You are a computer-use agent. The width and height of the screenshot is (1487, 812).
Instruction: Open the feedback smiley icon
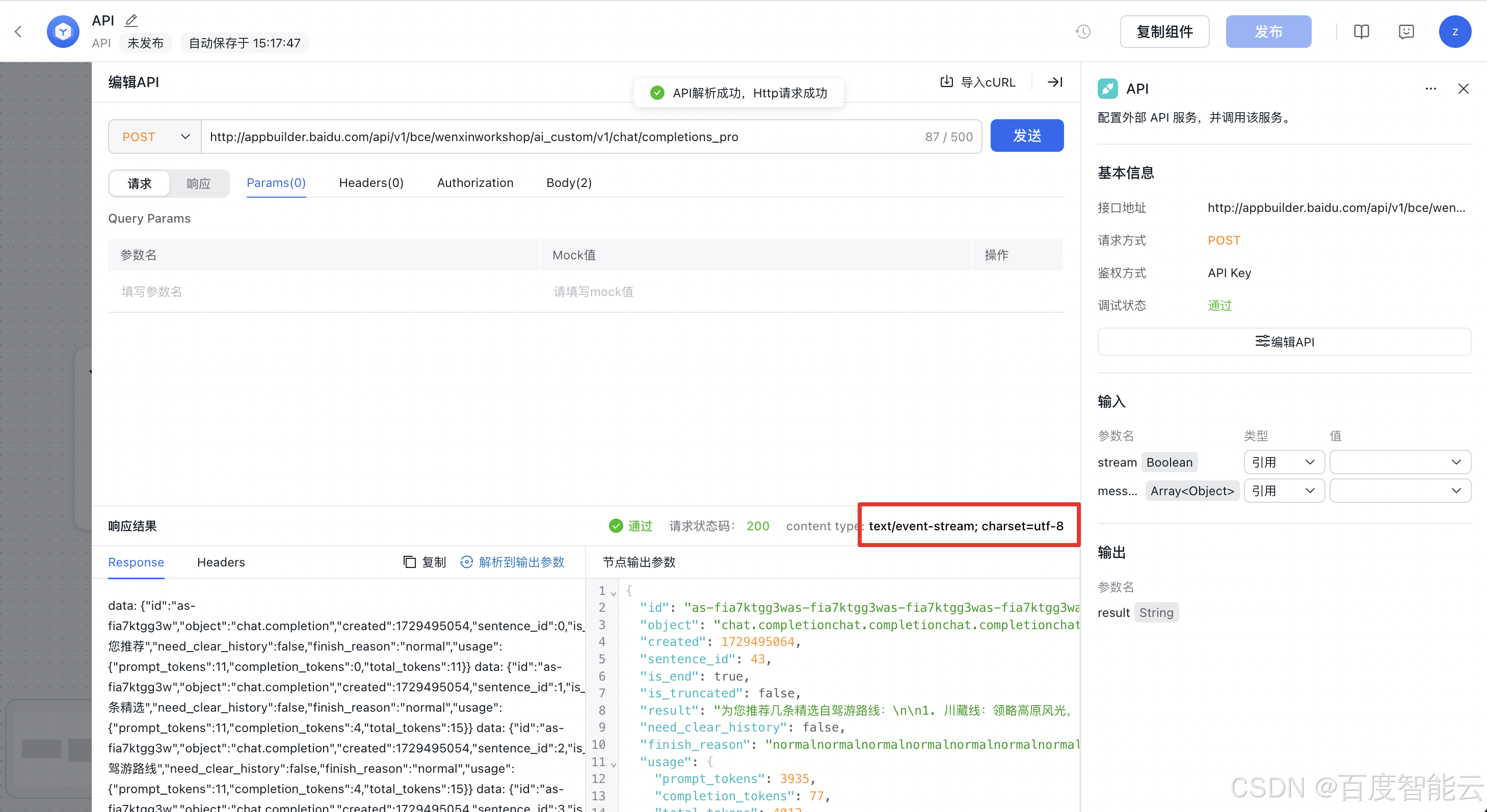(1406, 31)
